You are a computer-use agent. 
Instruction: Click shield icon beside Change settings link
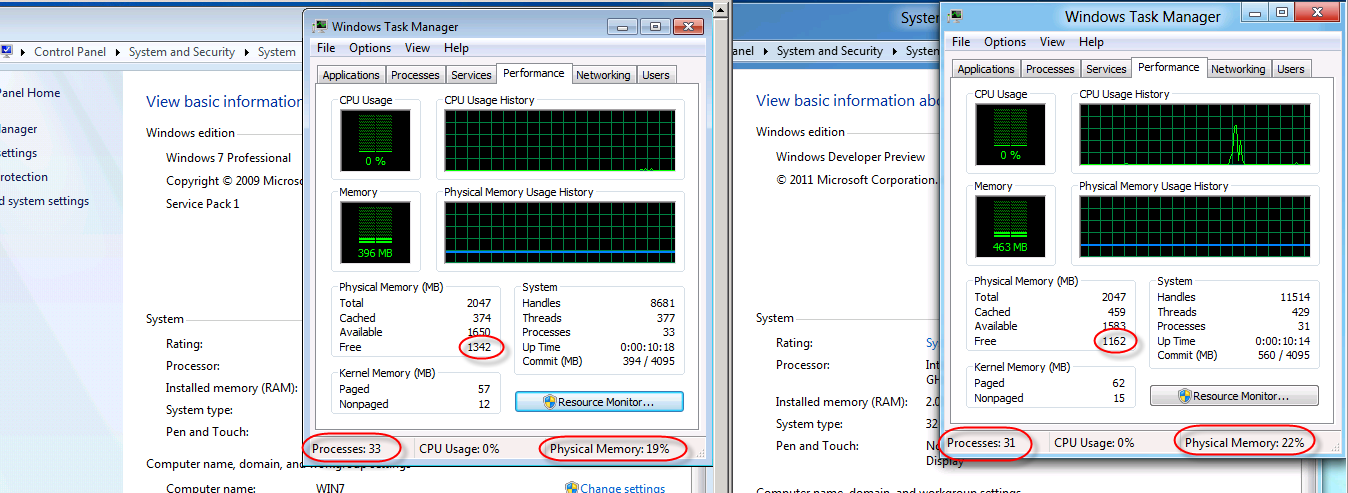pyautogui.click(x=572, y=488)
